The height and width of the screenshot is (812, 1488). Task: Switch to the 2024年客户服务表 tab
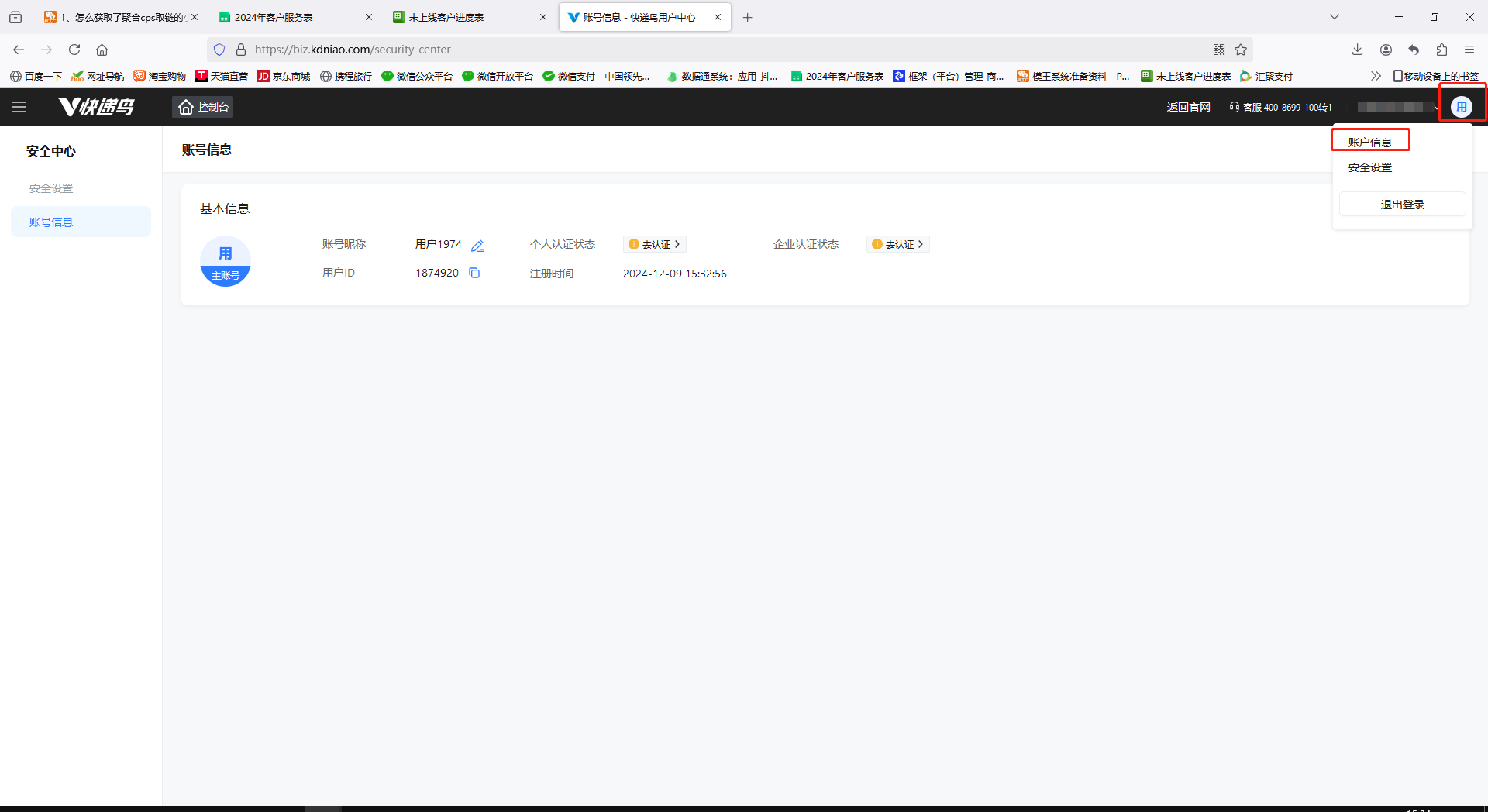click(274, 17)
